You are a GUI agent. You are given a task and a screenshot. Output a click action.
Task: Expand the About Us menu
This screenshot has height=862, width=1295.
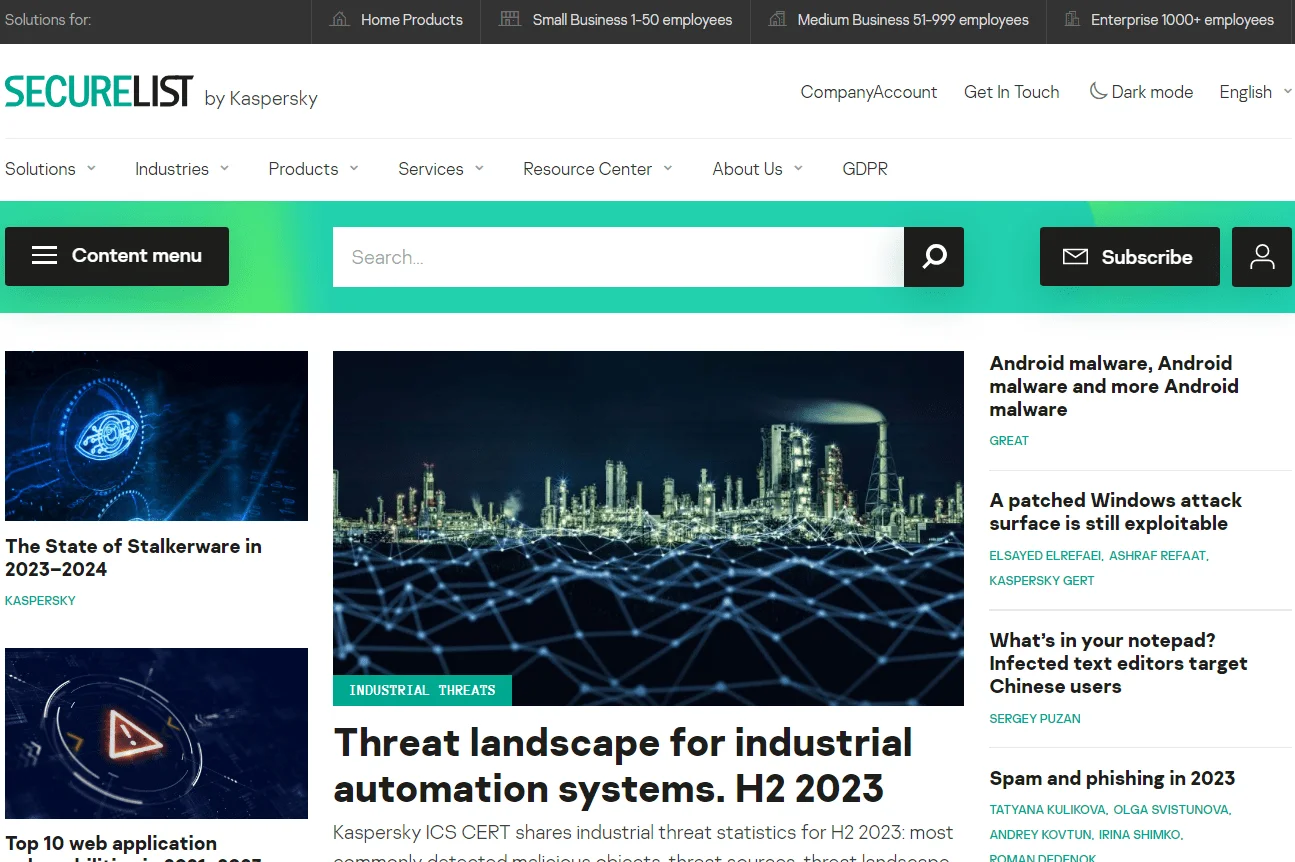pos(758,169)
